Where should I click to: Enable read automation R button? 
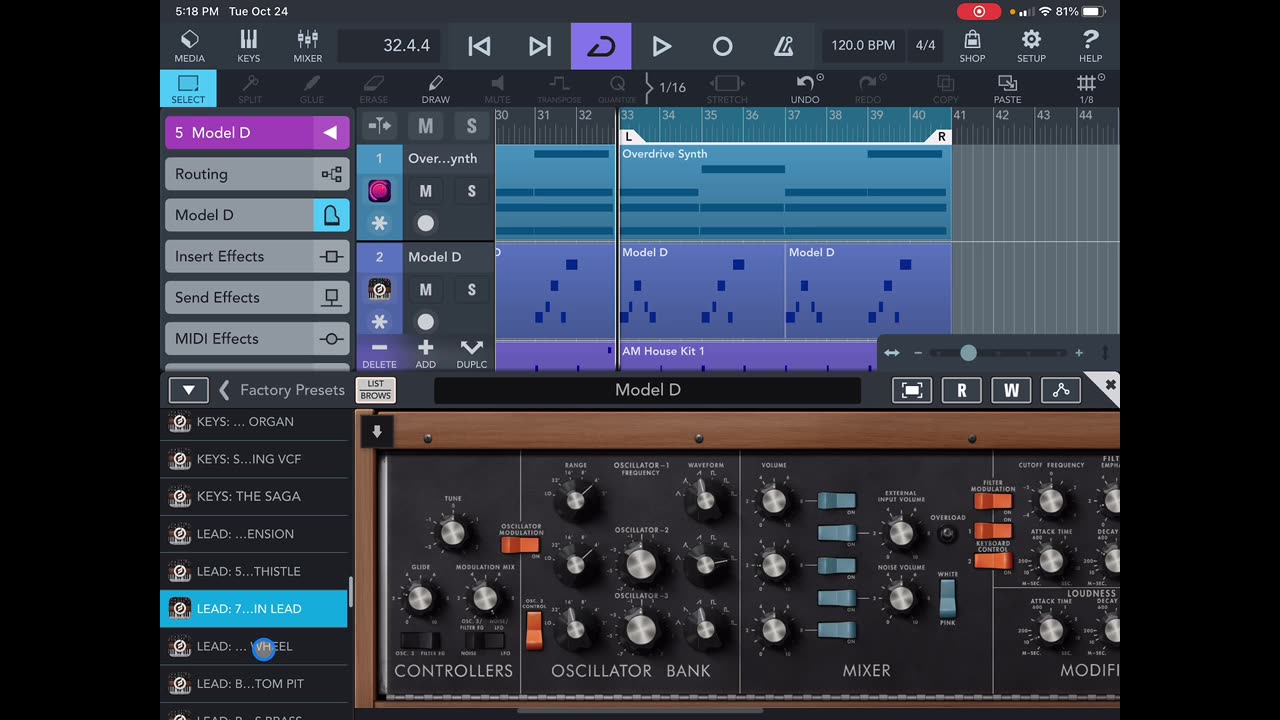click(x=962, y=390)
